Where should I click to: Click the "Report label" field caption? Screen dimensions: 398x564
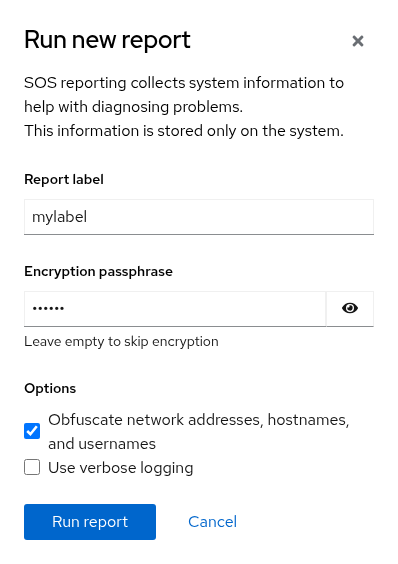pos(64,179)
